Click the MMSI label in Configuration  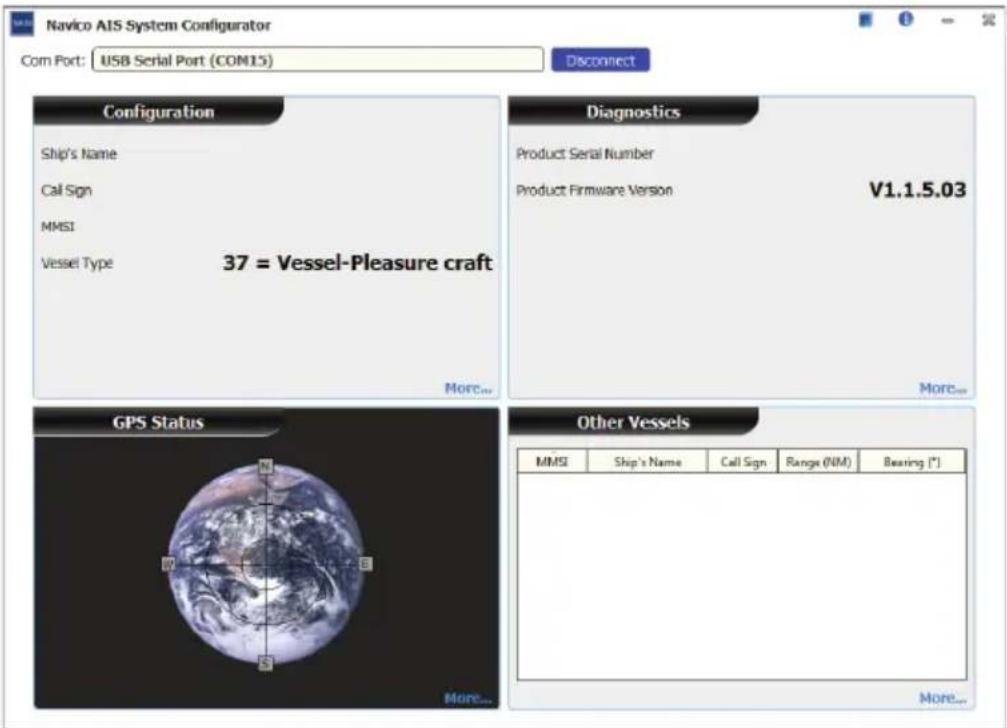coord(58,227)
